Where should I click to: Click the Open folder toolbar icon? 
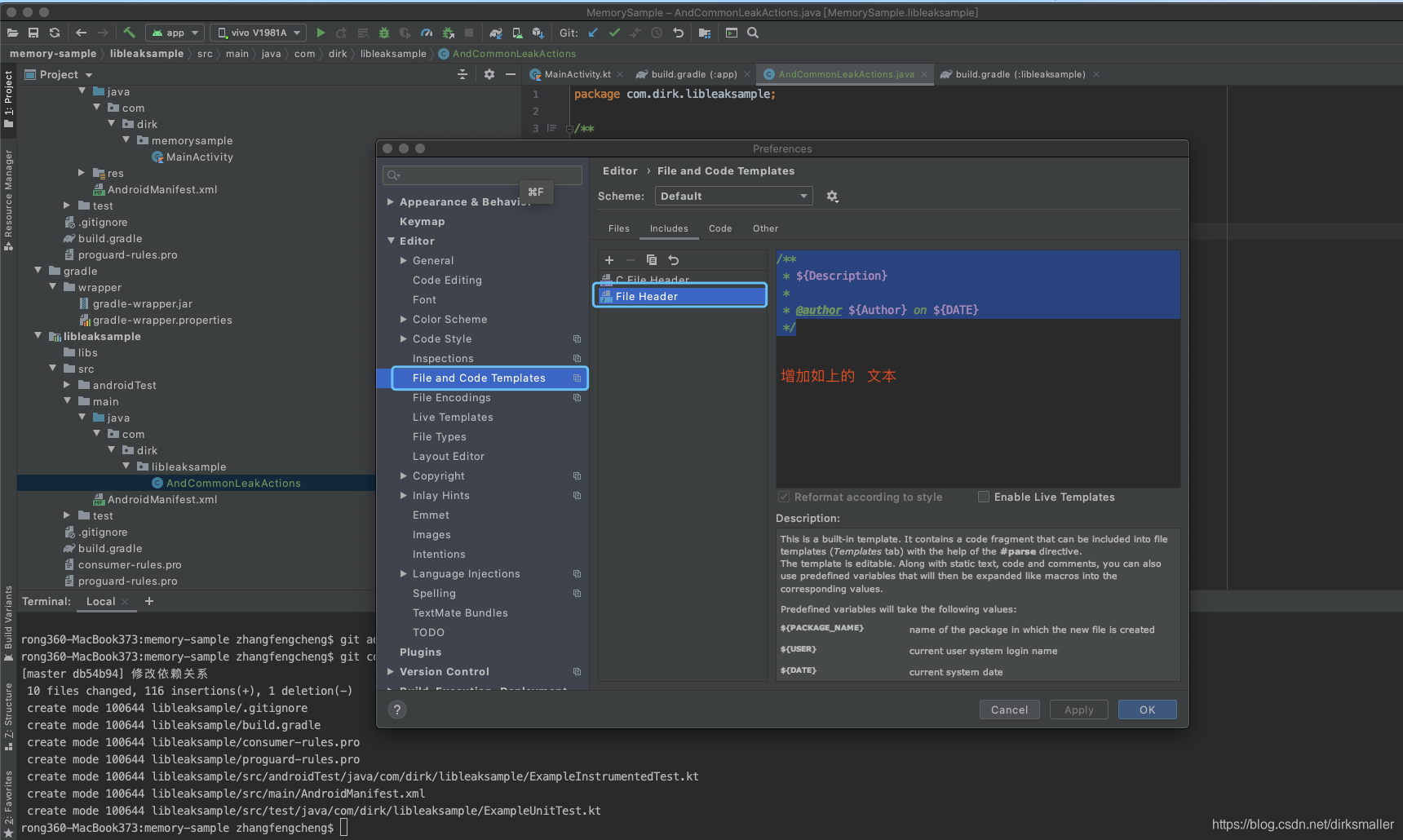point(12,33)
